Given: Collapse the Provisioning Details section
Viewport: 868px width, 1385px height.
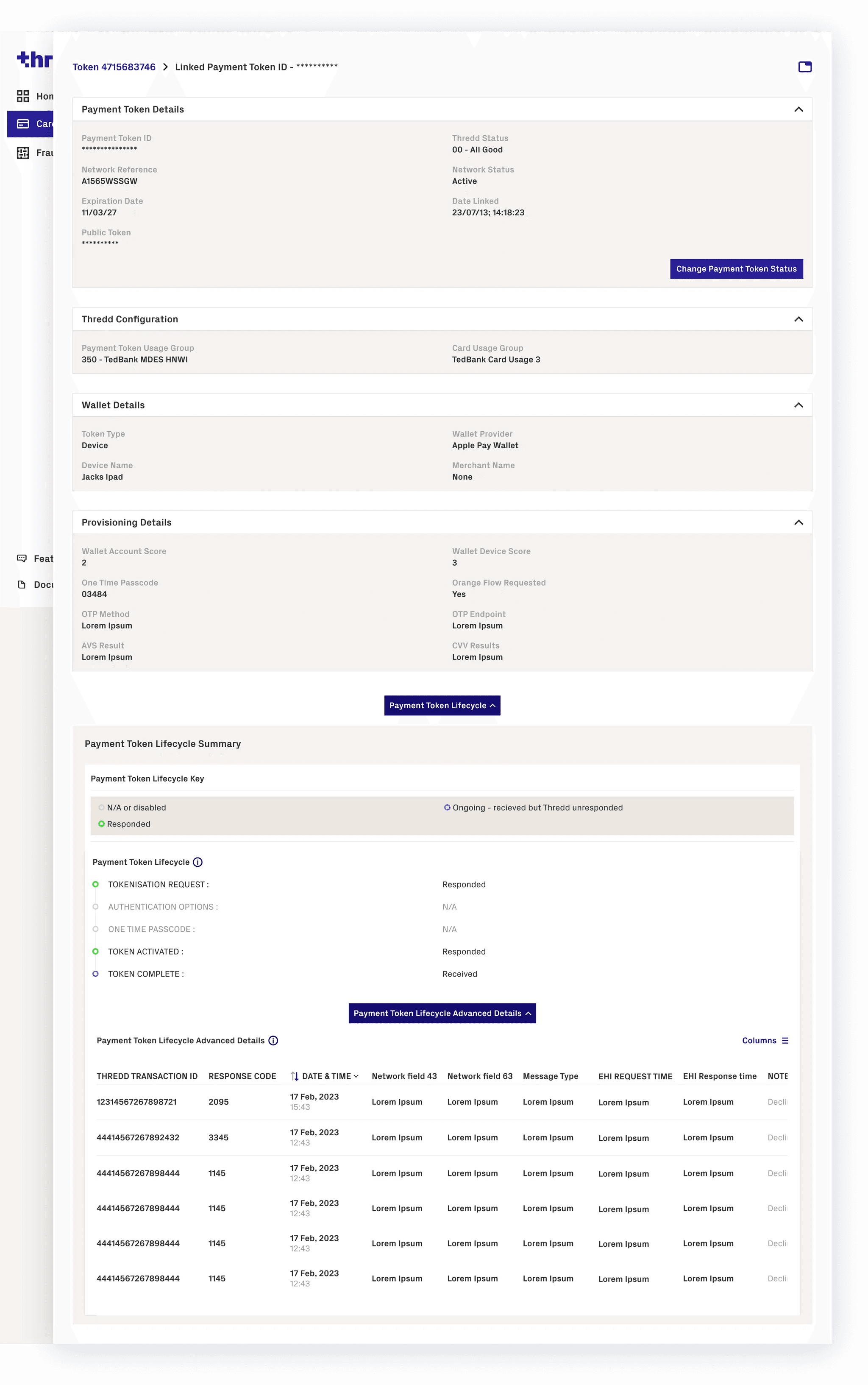Looking at the screenshot, I should coord(798,522).
